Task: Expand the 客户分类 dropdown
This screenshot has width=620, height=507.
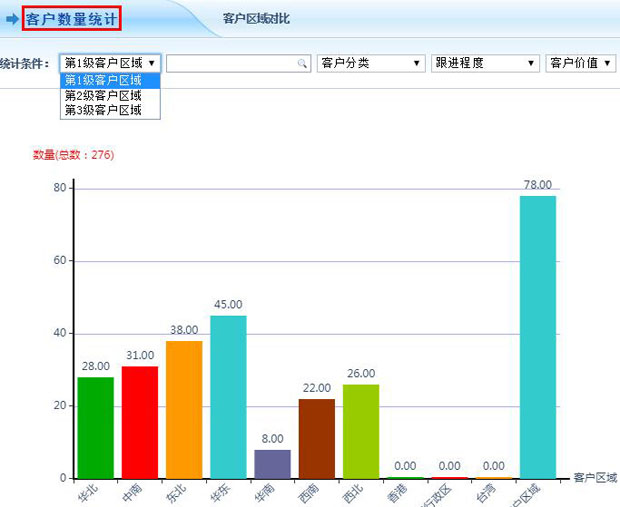Action: click(x=371, y=63)
